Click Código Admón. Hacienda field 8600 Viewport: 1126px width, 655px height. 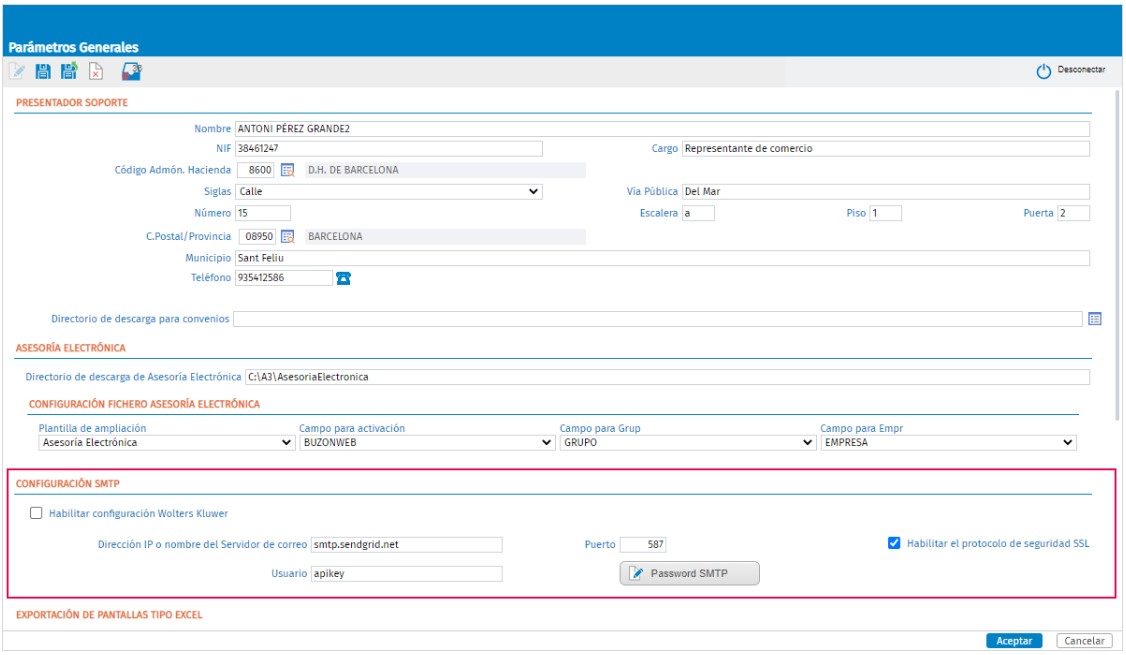[x=256, y=170]
